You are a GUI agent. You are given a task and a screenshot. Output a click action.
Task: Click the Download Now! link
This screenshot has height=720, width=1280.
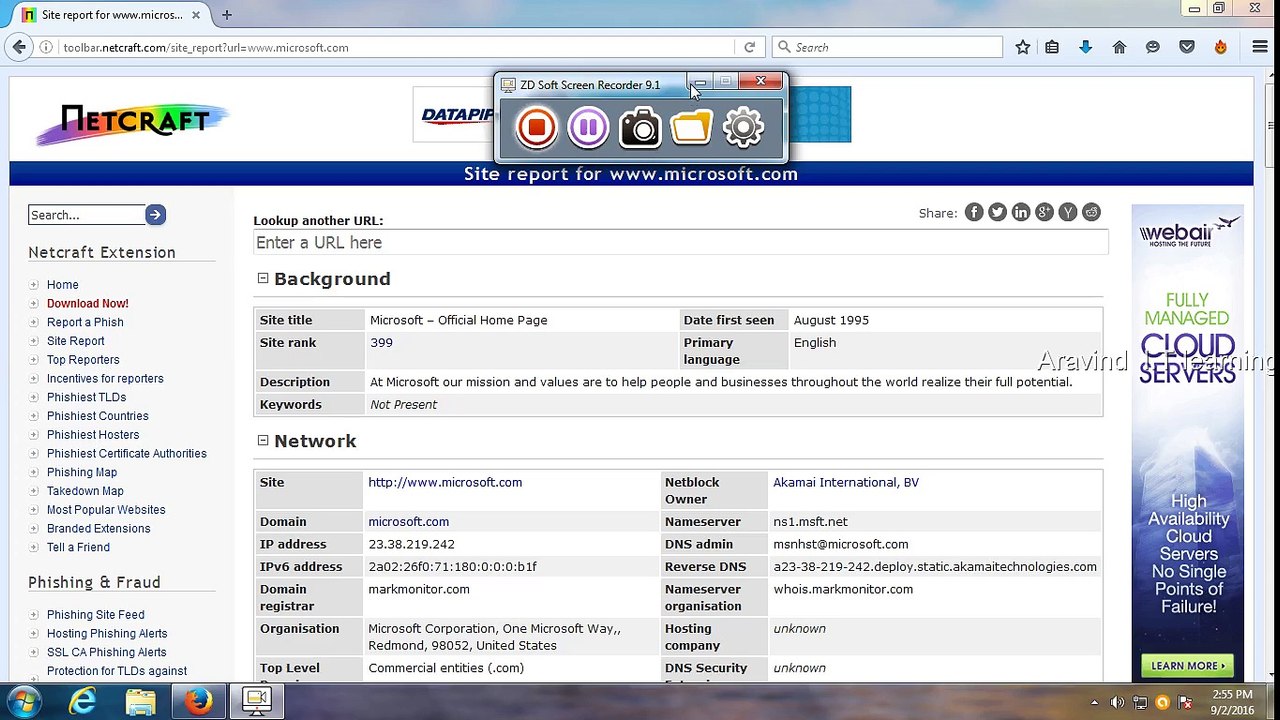point(87,303)
